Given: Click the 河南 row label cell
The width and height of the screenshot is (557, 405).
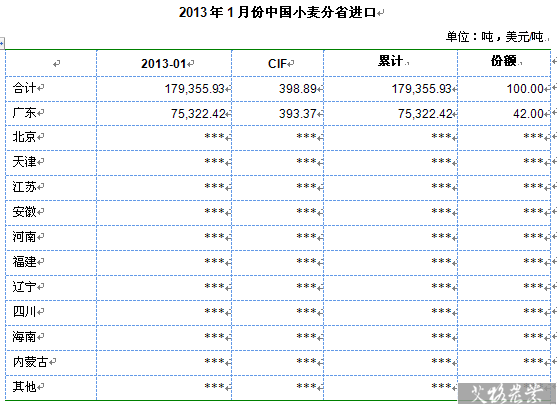Looking at the screenshot, I should click(x=51, y=237).
